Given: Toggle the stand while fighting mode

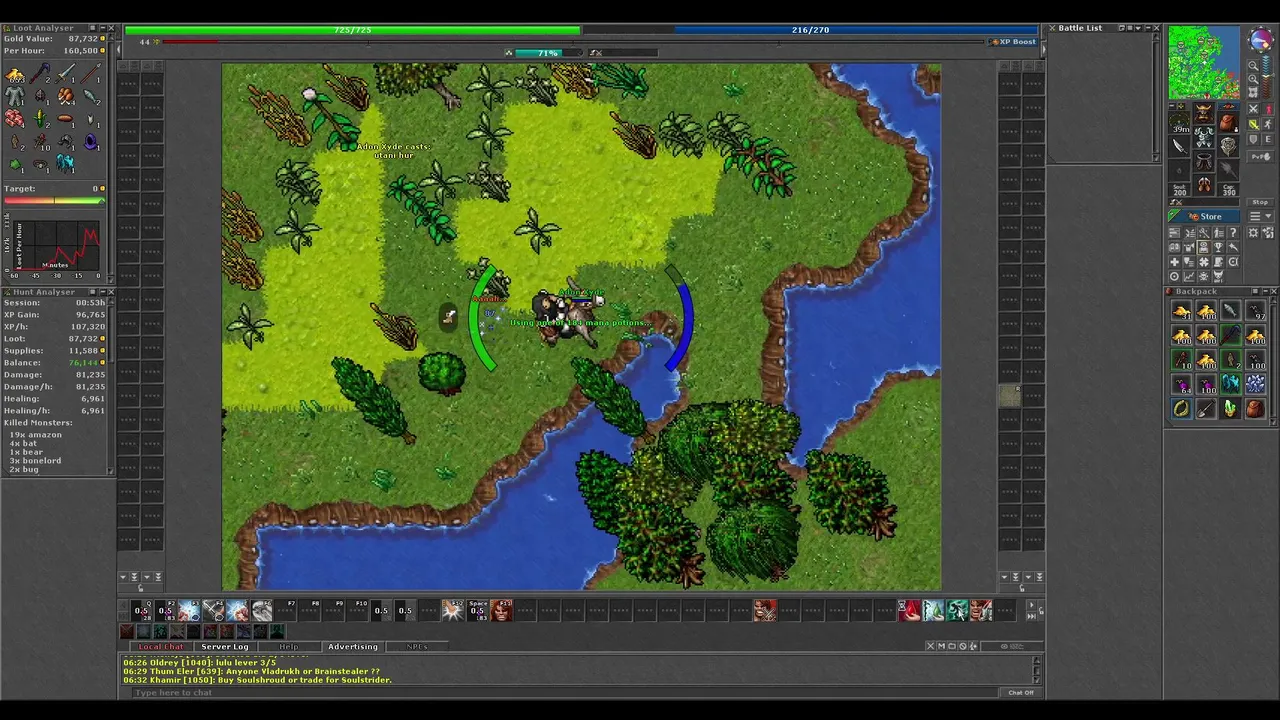Looking at the screenshot, I should click(x=1268, y=109).
